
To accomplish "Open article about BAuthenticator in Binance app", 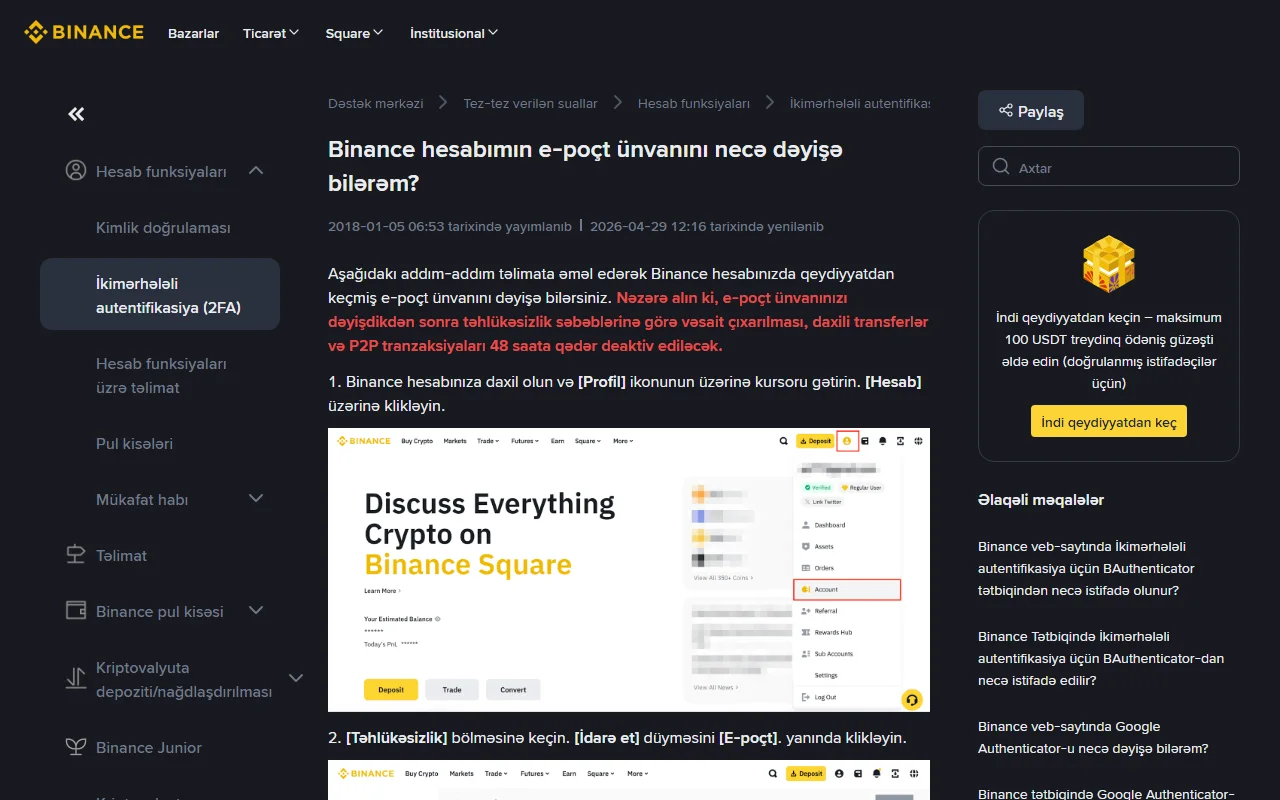I will pos(1101,658).
